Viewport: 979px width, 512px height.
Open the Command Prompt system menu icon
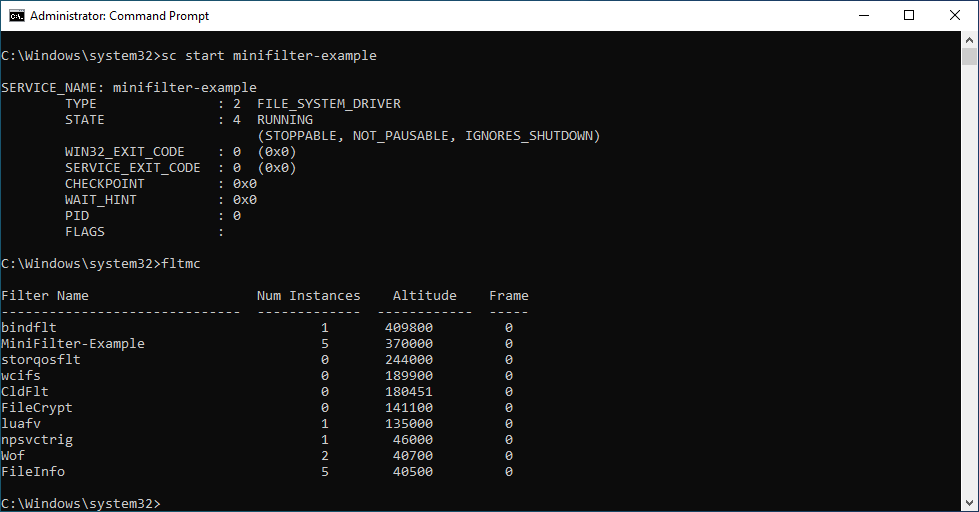(x=17, y=16)
